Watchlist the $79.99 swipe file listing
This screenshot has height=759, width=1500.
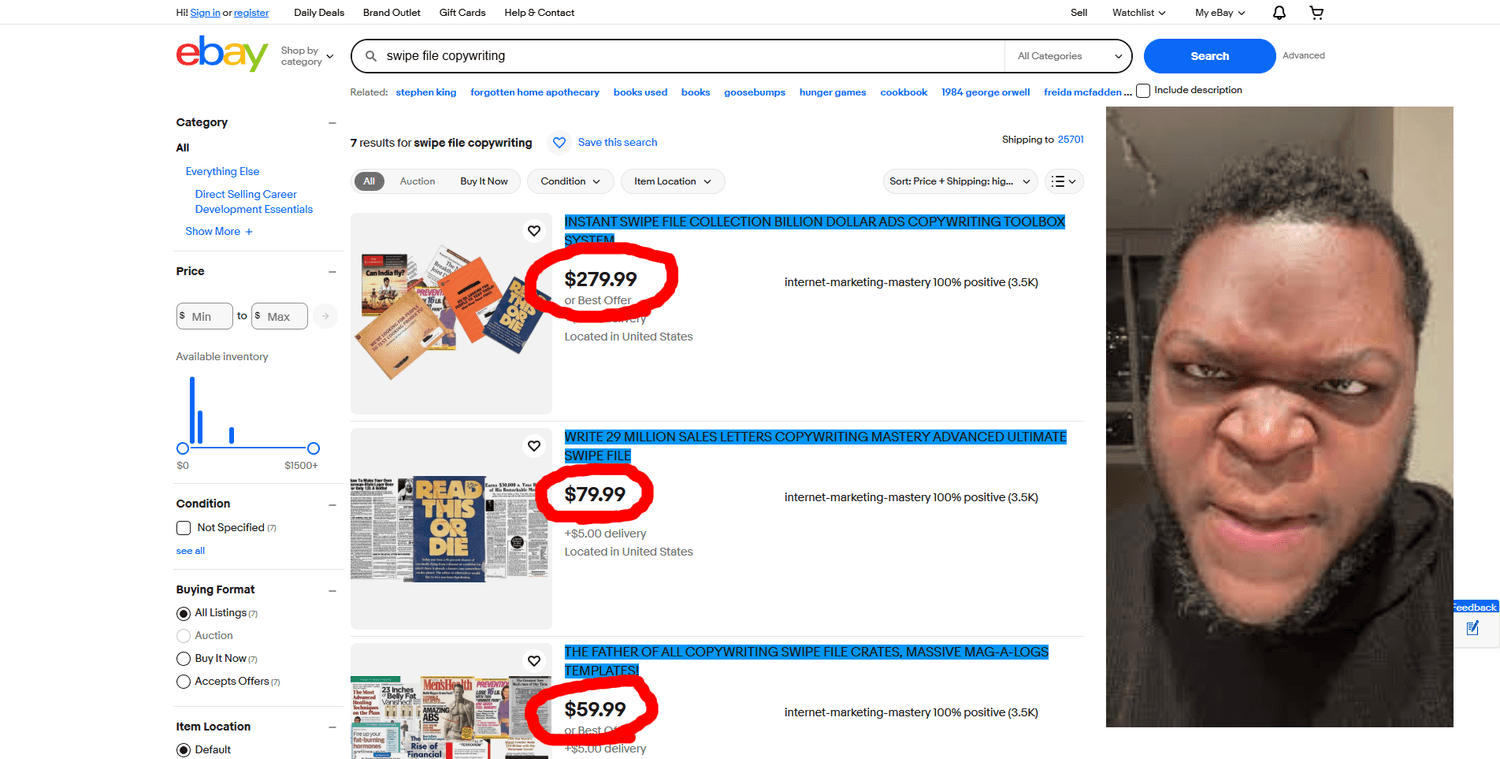click(534, 446)
